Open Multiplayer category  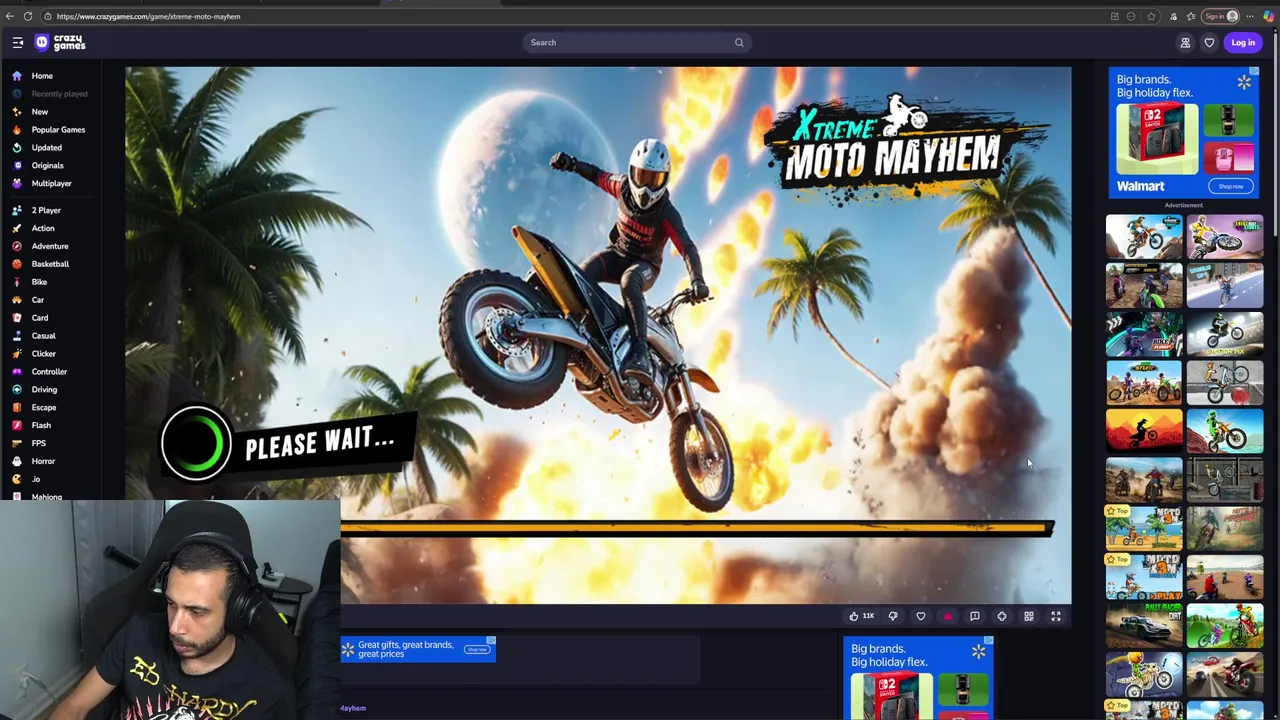point(51,184)
